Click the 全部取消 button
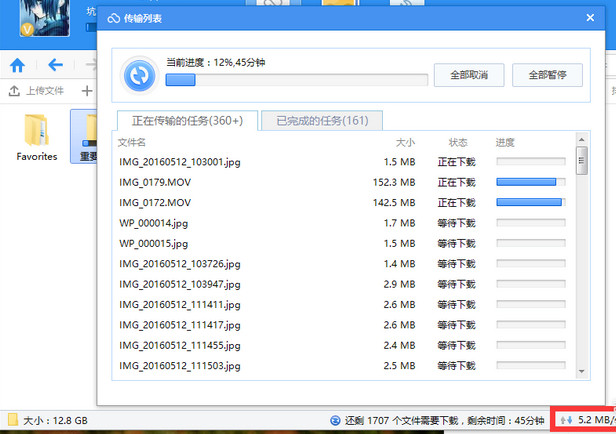Viewport: 616px width, 434px height. coord(469,75)
